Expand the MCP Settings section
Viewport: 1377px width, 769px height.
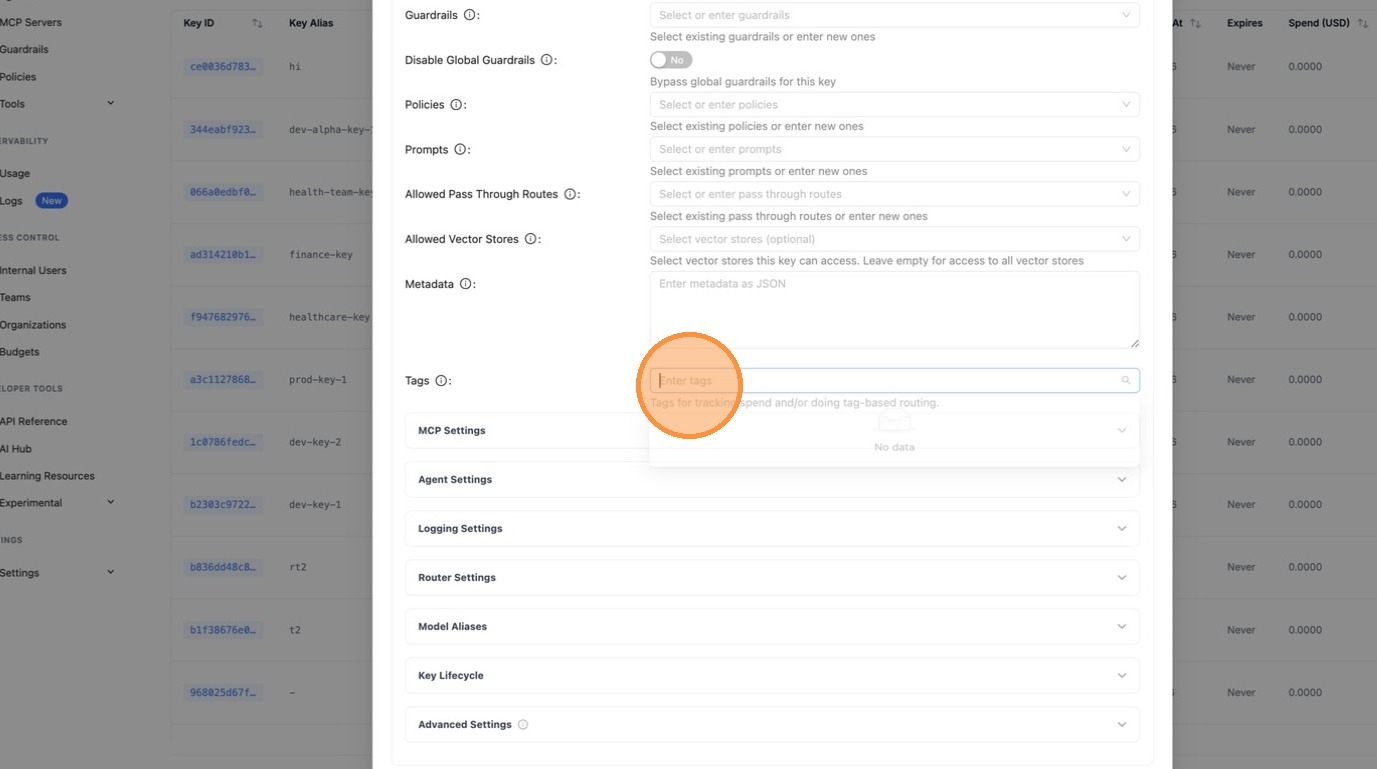coord(772,431)
